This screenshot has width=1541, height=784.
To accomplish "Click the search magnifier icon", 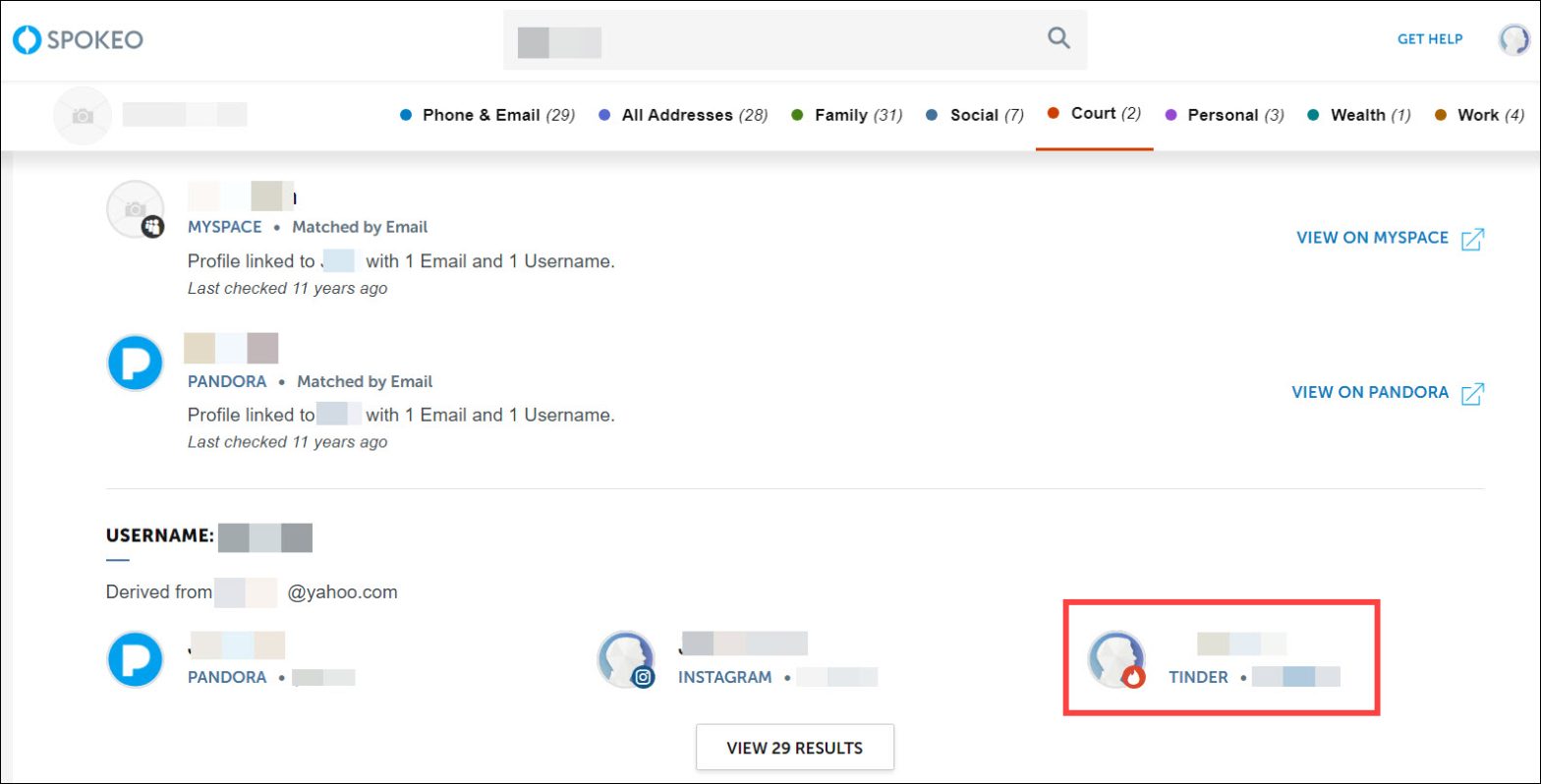I will (1058, 38).
